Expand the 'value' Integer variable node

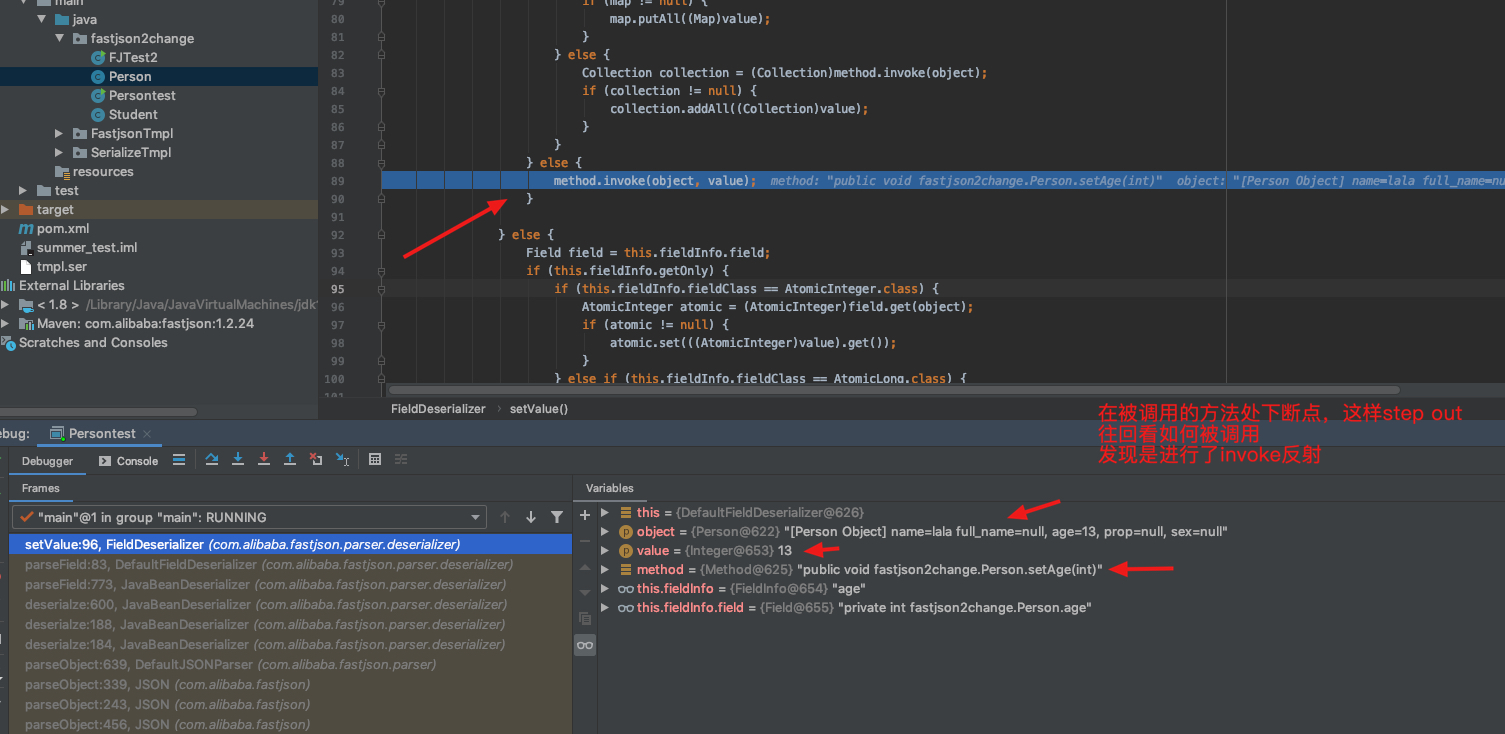[x=605, y=551]
